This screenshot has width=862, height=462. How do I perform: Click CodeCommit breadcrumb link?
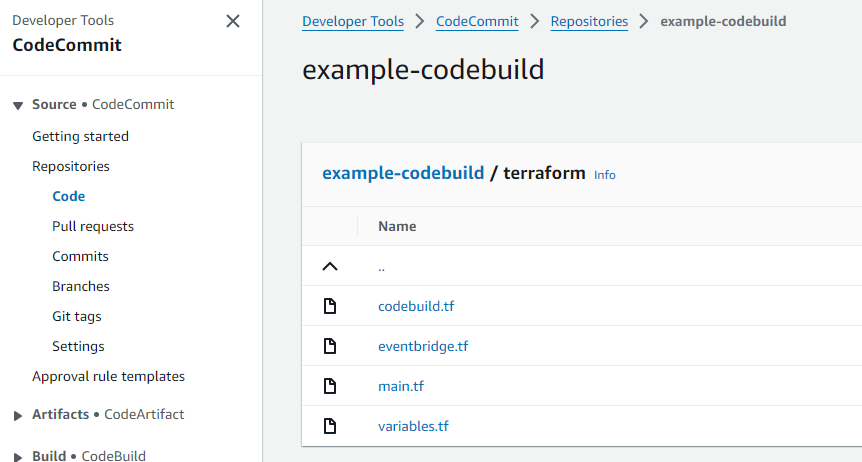(x=477, y=21)
